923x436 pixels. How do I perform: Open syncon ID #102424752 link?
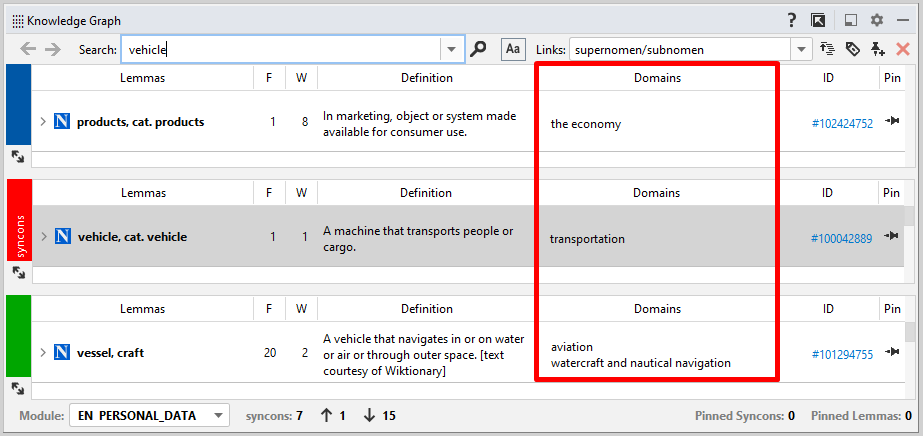pos(841,124)
